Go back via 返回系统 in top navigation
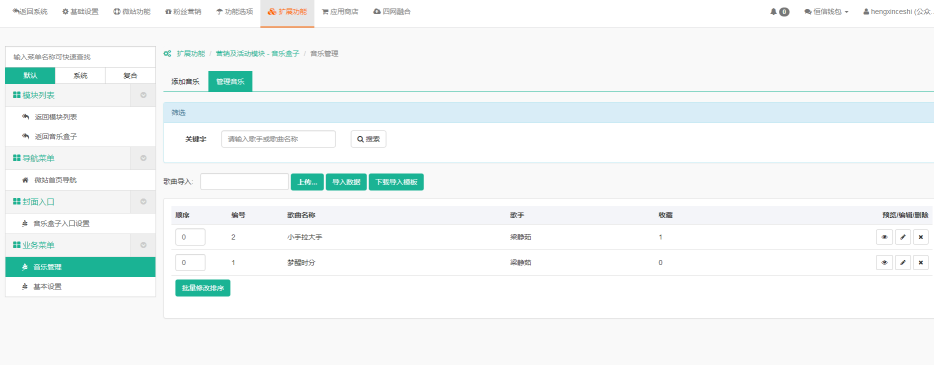The image size is (934, 365). 30,11
